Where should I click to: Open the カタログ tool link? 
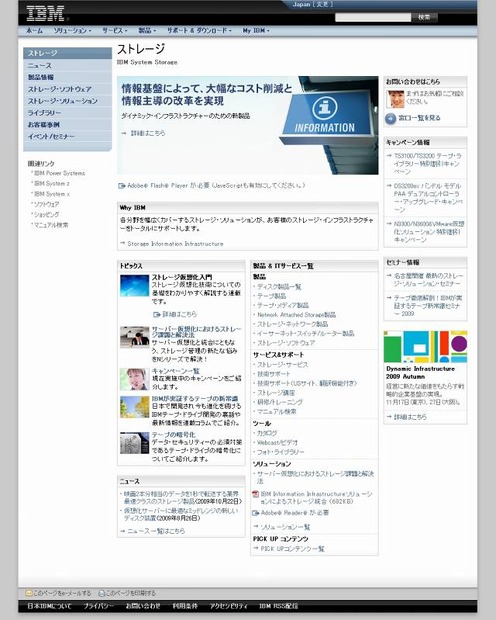pos(267,433)
